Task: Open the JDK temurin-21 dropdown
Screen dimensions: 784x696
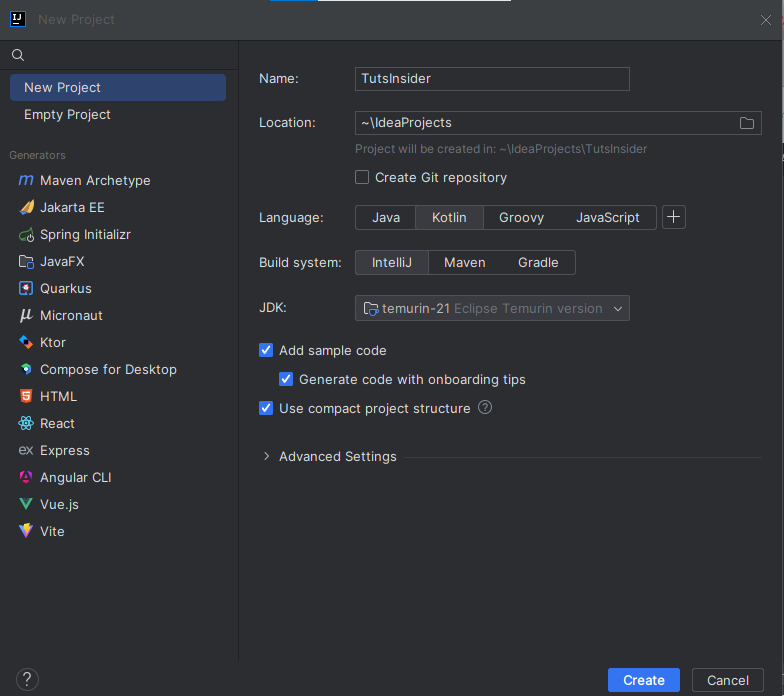Action: pyautogui.click(x=492, y=308)
